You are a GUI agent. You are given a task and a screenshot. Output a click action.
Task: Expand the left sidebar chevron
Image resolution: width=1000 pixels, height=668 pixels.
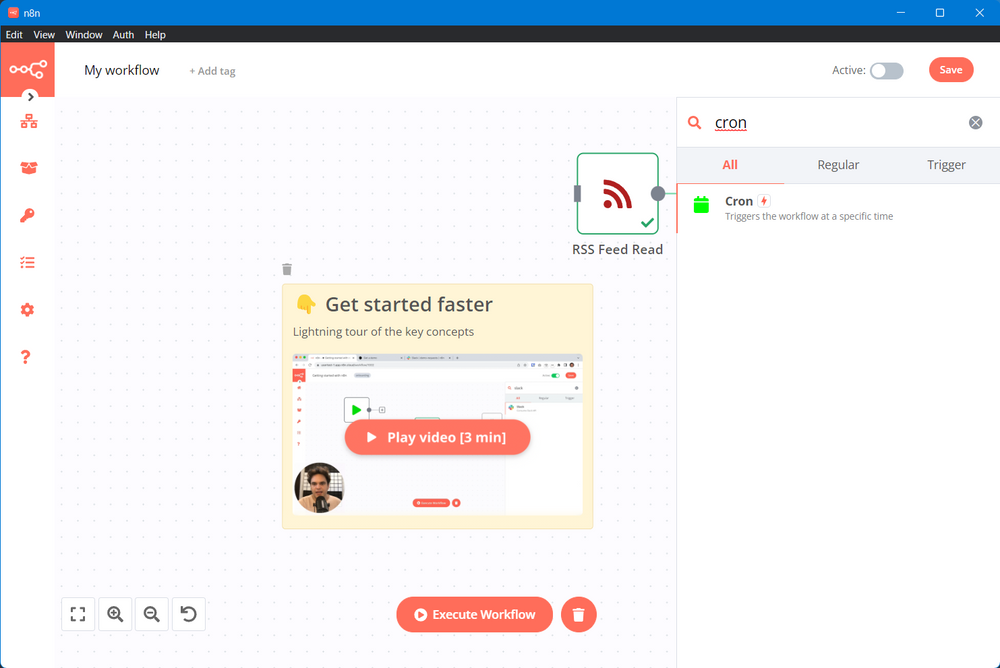(x=31, y=97)
